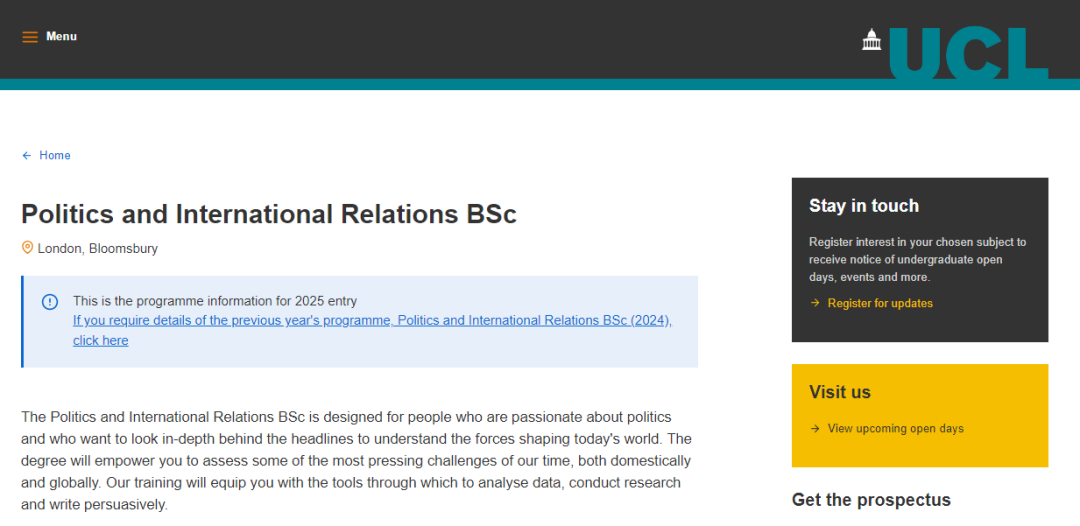The width and height of the screenshot is (1080, 526).
Task: Click the Visit us heading
Action: (x=840, y=392)
